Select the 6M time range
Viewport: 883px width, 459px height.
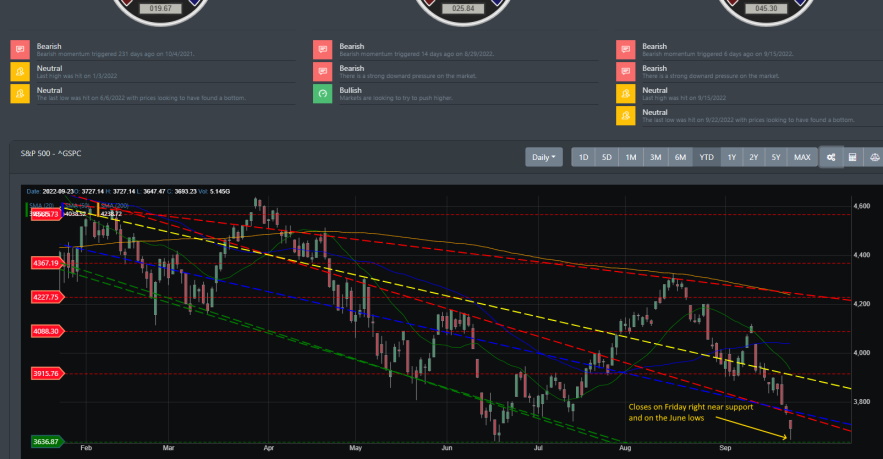click(680, 157)
